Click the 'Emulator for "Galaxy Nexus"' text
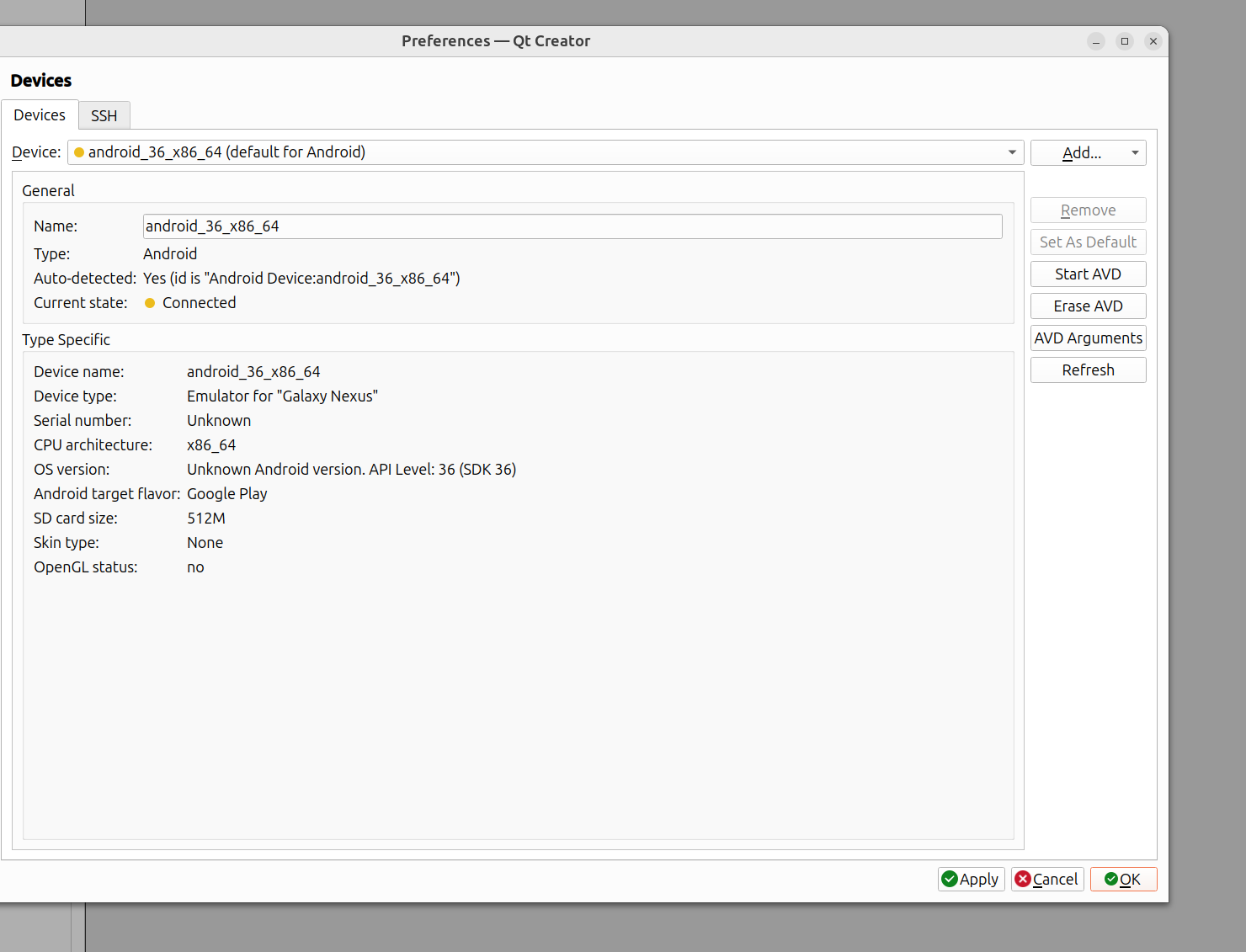The image size is (1246, 952). click(282, 396)
